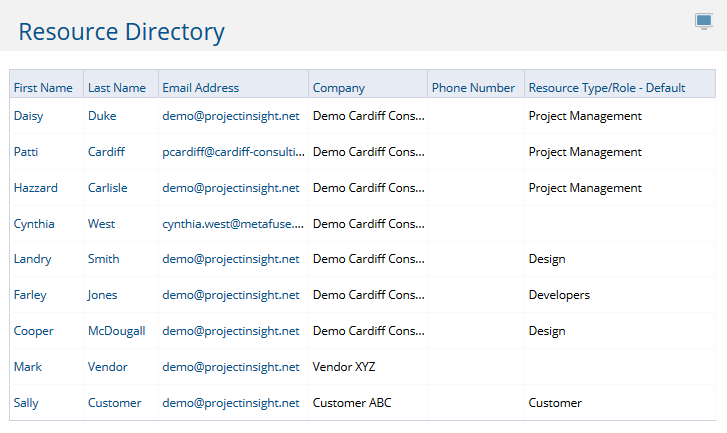The width and height of the screenshot is (727, 433).
Task: Open Patti's first name link
Action: point(26,152)
